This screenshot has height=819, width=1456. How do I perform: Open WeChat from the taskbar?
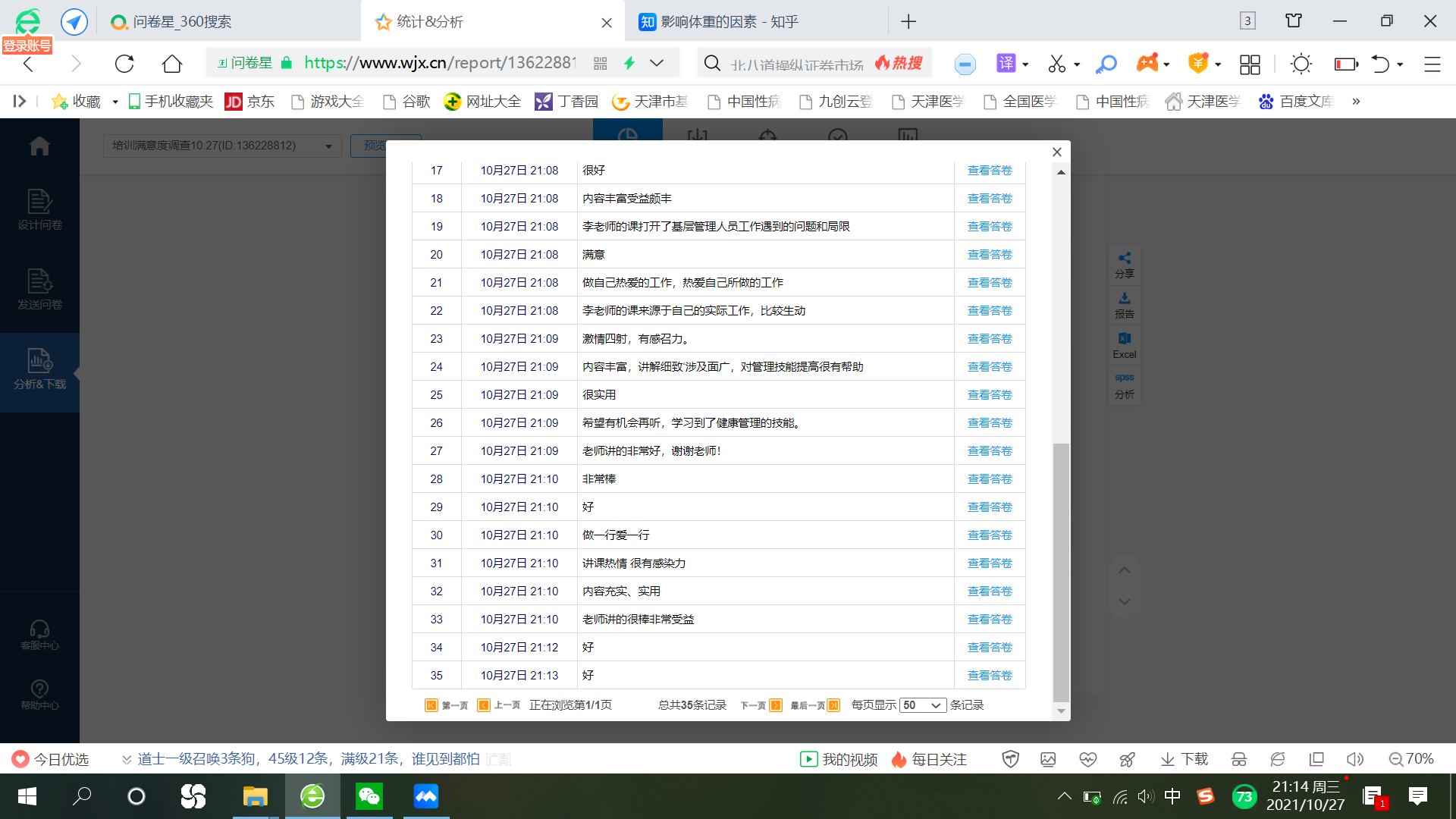click(369, 796)
